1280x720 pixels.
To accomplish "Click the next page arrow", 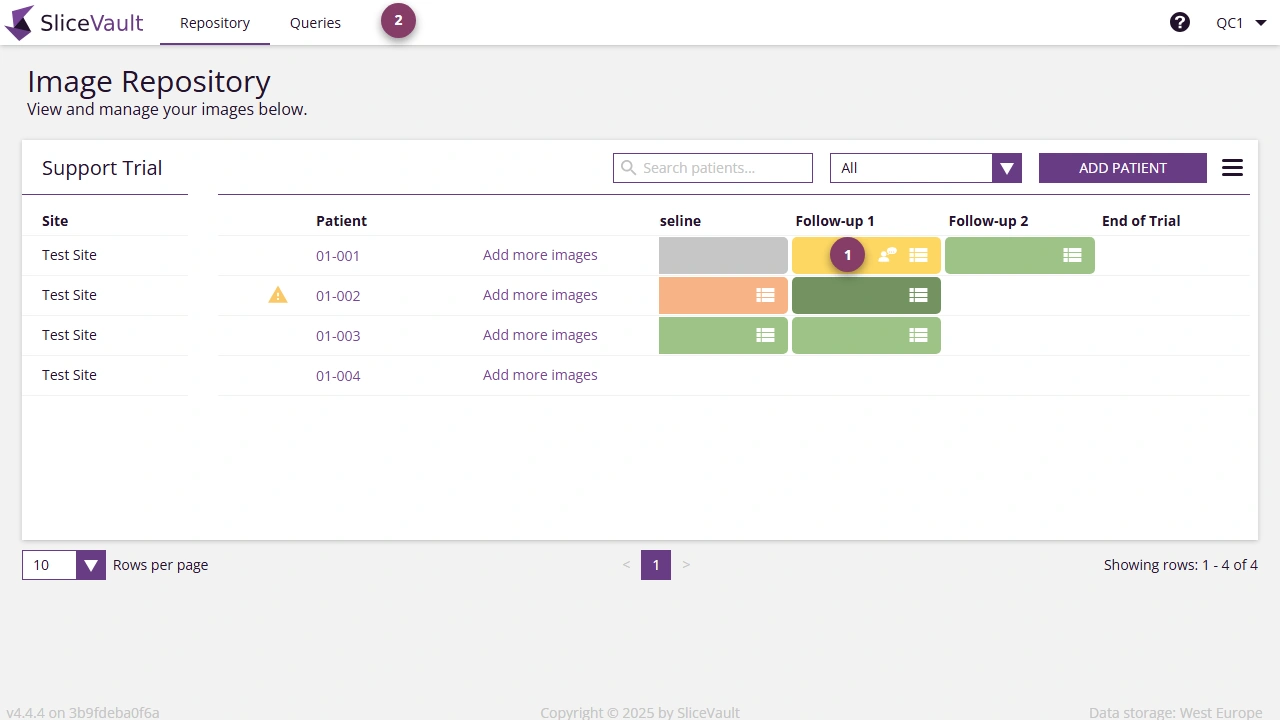I will 686,565.
